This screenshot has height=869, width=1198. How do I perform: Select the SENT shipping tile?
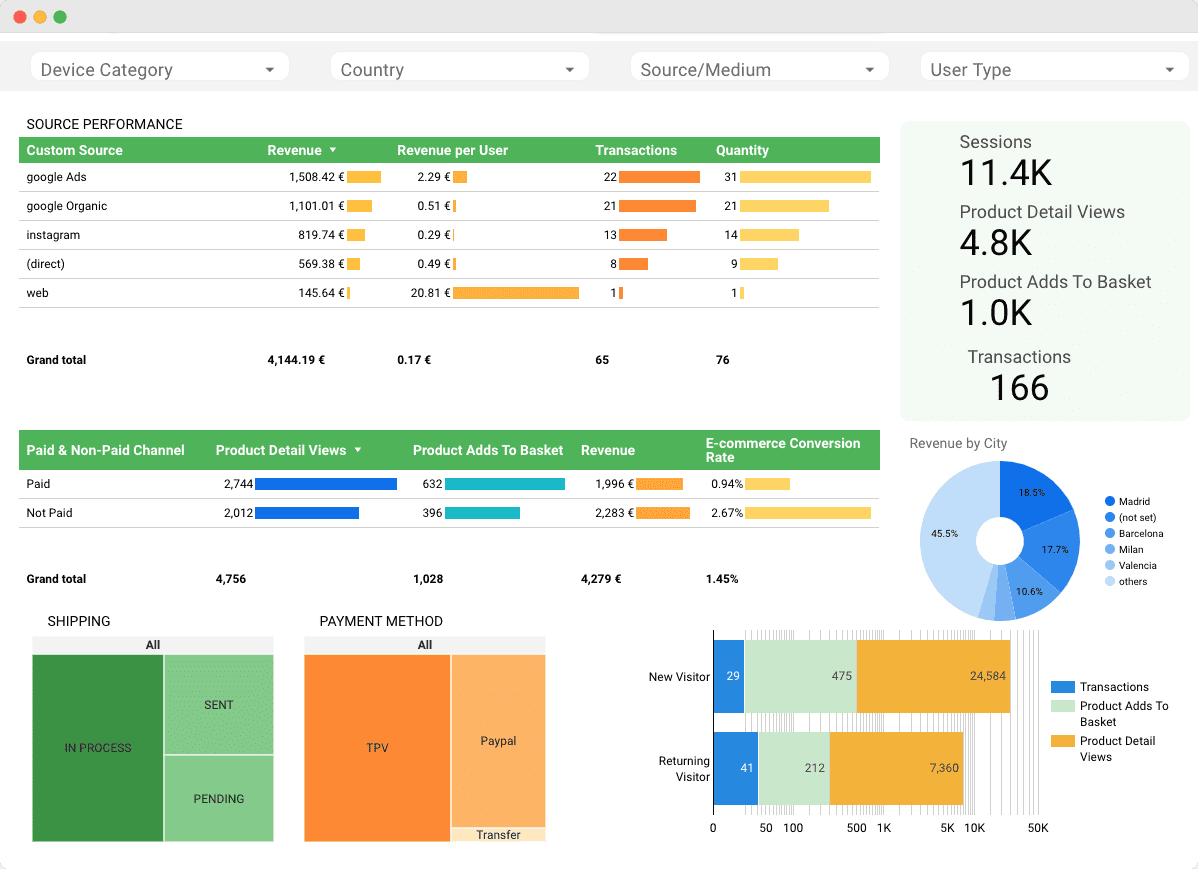point(218,704)
